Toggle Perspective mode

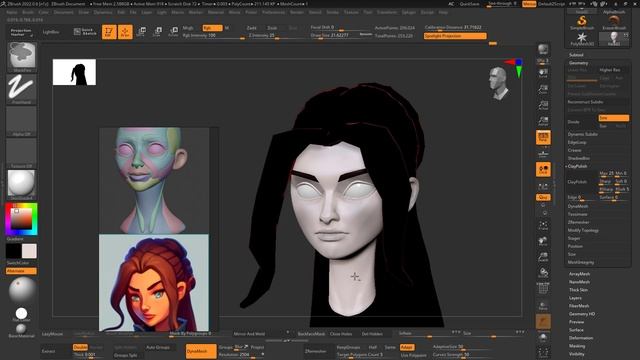point(543,138)
